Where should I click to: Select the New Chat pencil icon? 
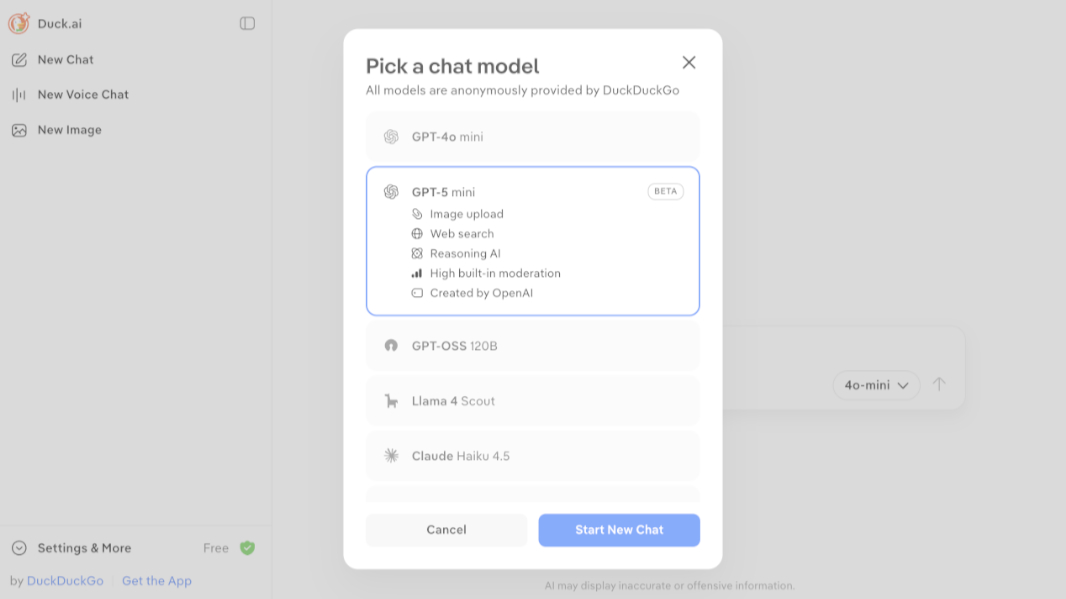[x=20, y=59]
